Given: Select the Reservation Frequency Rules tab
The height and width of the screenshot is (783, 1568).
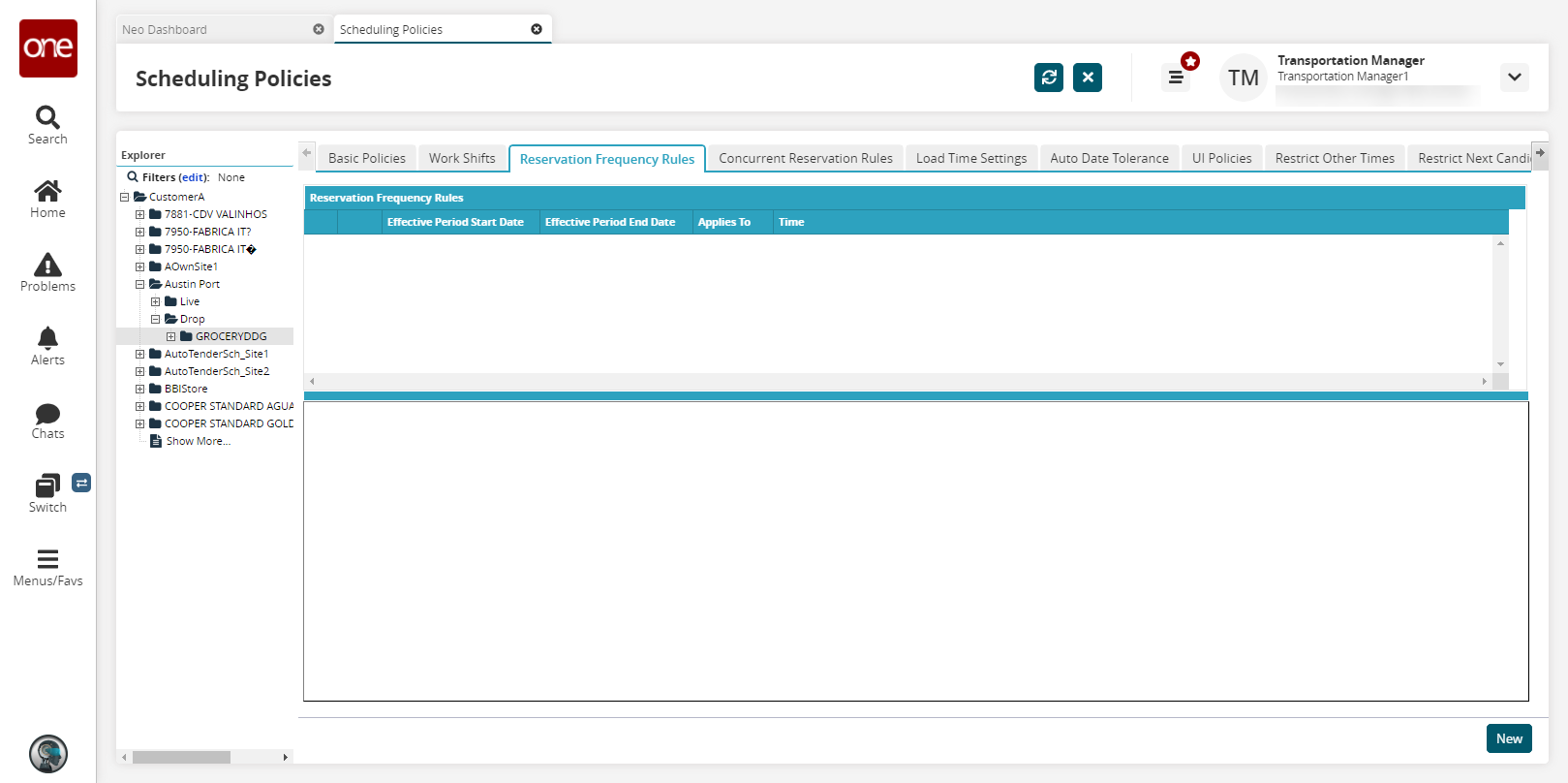Looking at the screenshot, I should [x=607, y=159].
